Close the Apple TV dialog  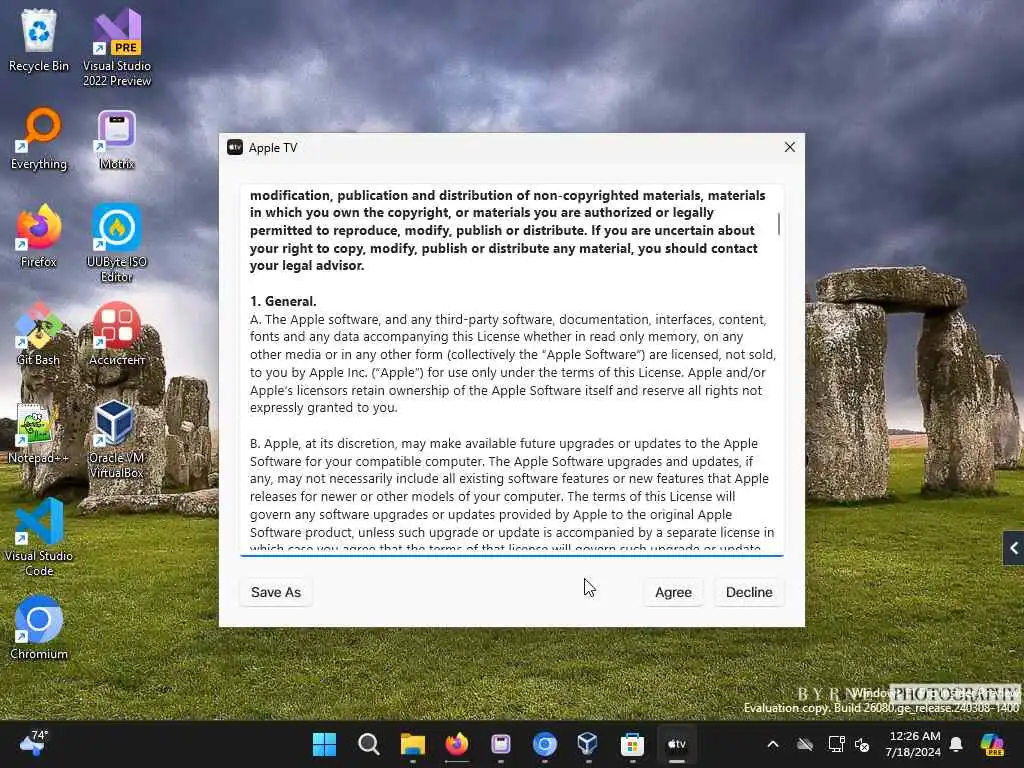click(790, 147)
